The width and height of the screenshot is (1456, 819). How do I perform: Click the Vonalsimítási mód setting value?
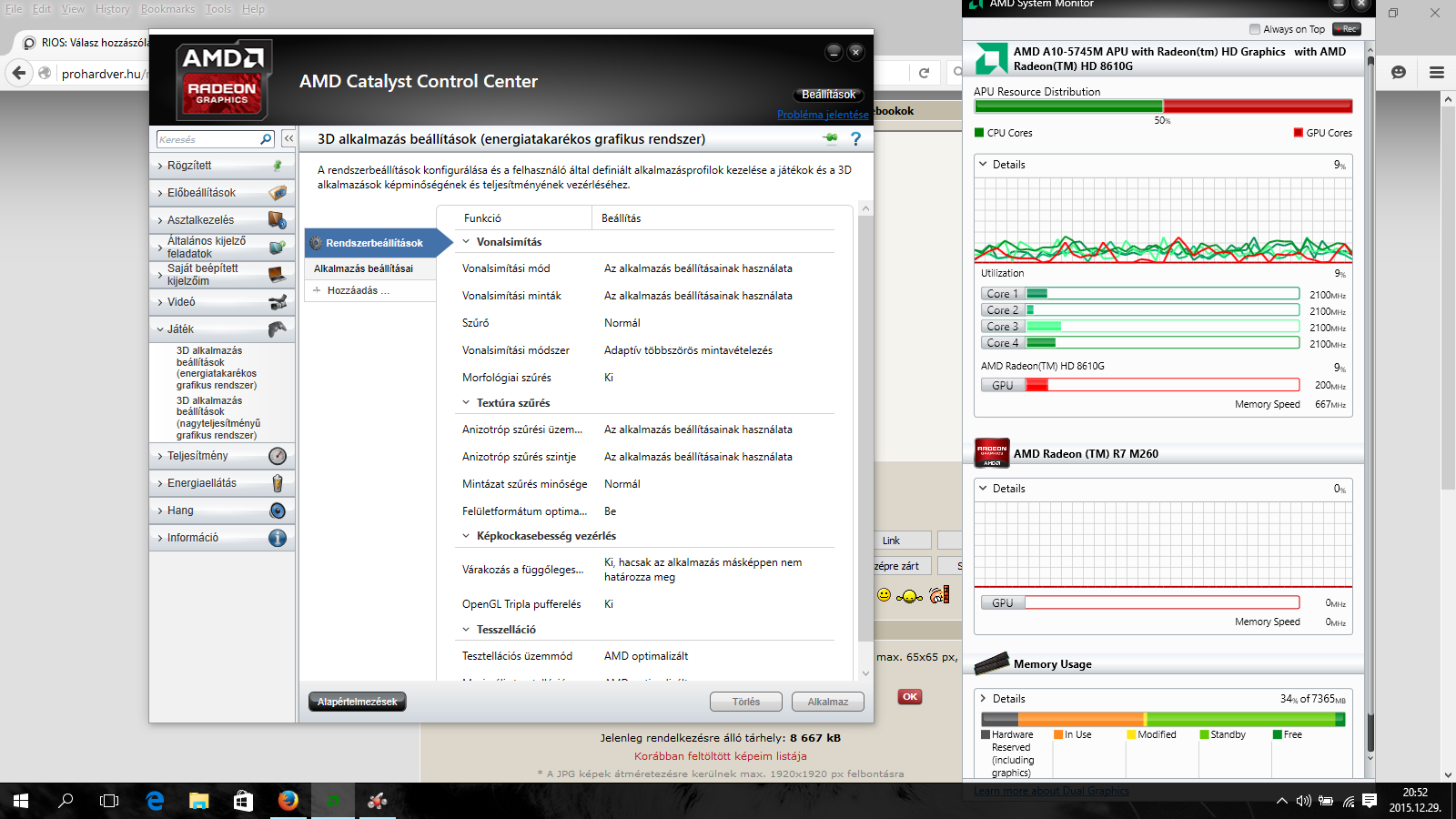[698, 268]
